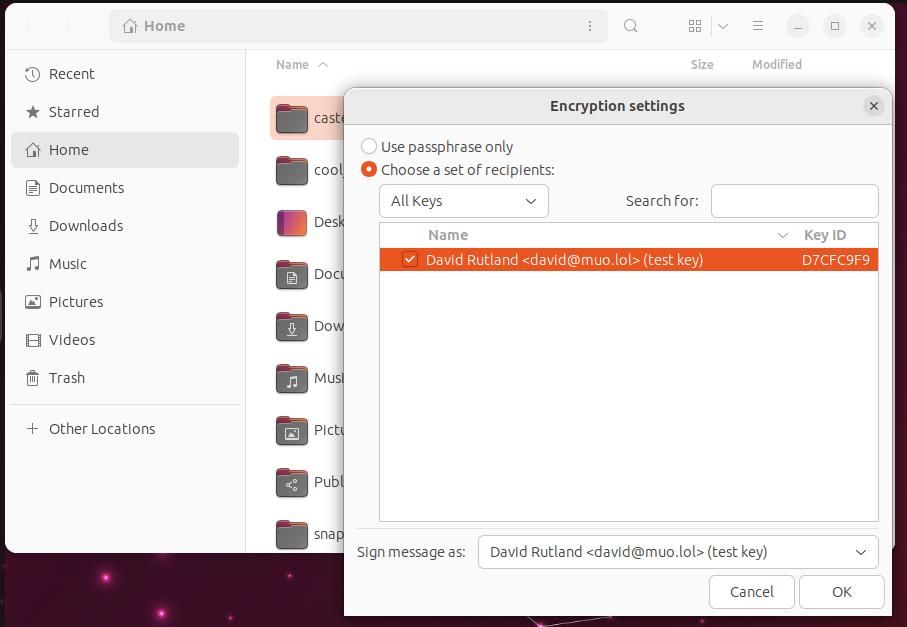
Task: Sort recipients by the Name column
Action: click(448, 235)
